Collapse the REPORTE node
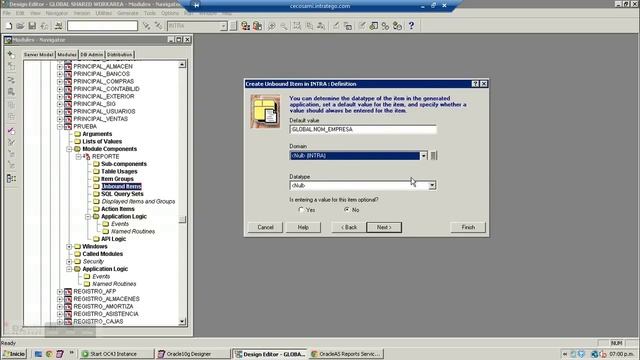This screenshot has height=360, width=640. click(x=78, y=156)
